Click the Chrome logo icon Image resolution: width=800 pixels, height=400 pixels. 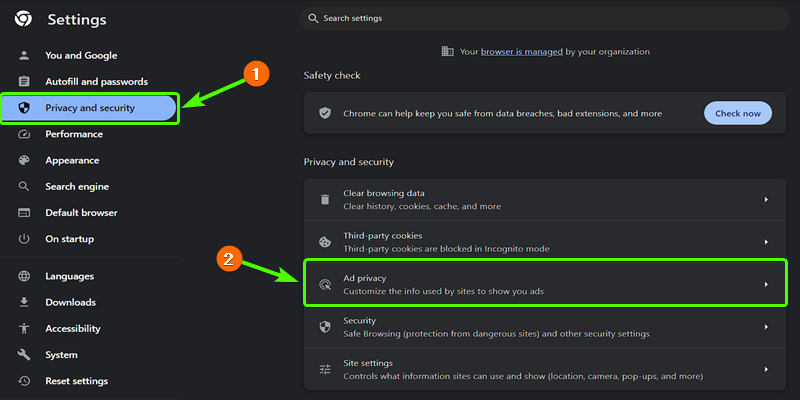[x=22, y=19]
